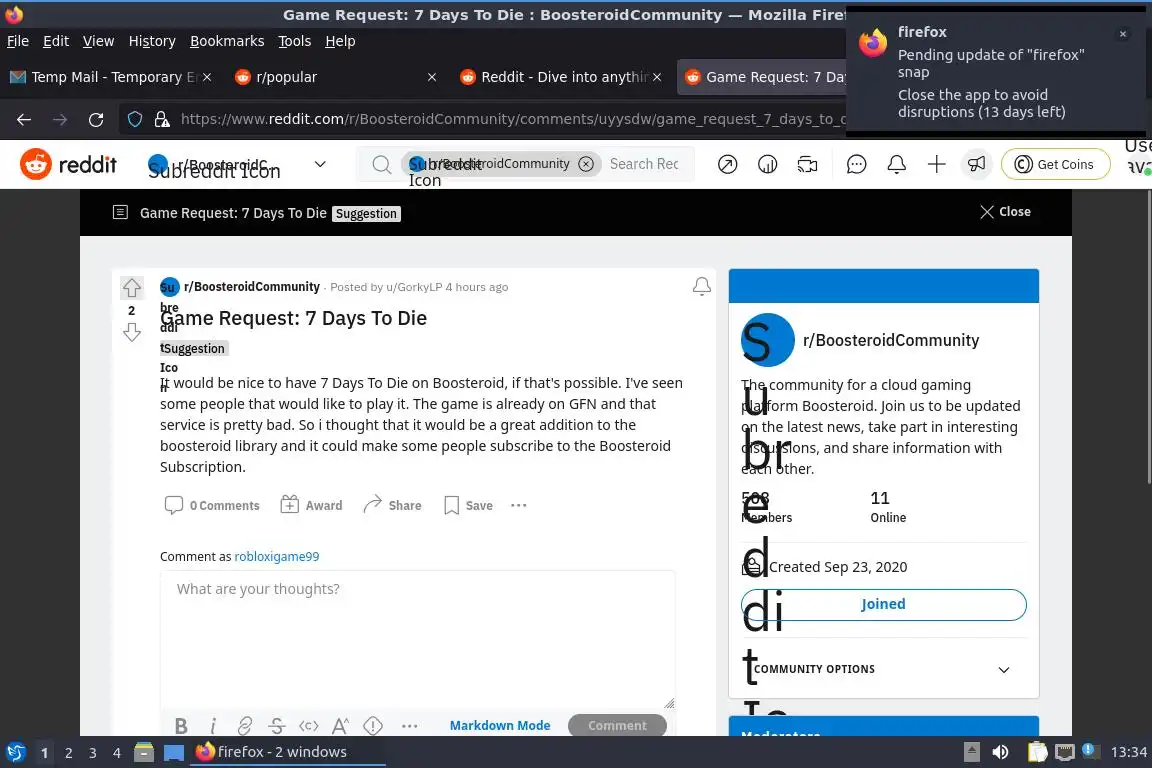The height and width of the screenshot is (768, 1152).
Task: Open volume control in system tray
Action: coord(1000,752)
